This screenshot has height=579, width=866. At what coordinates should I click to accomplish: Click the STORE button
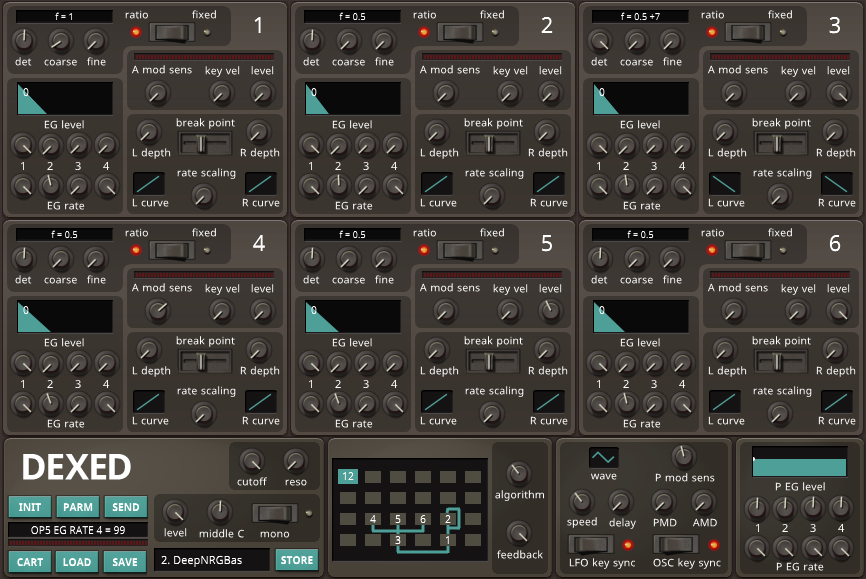click(296, 560)
